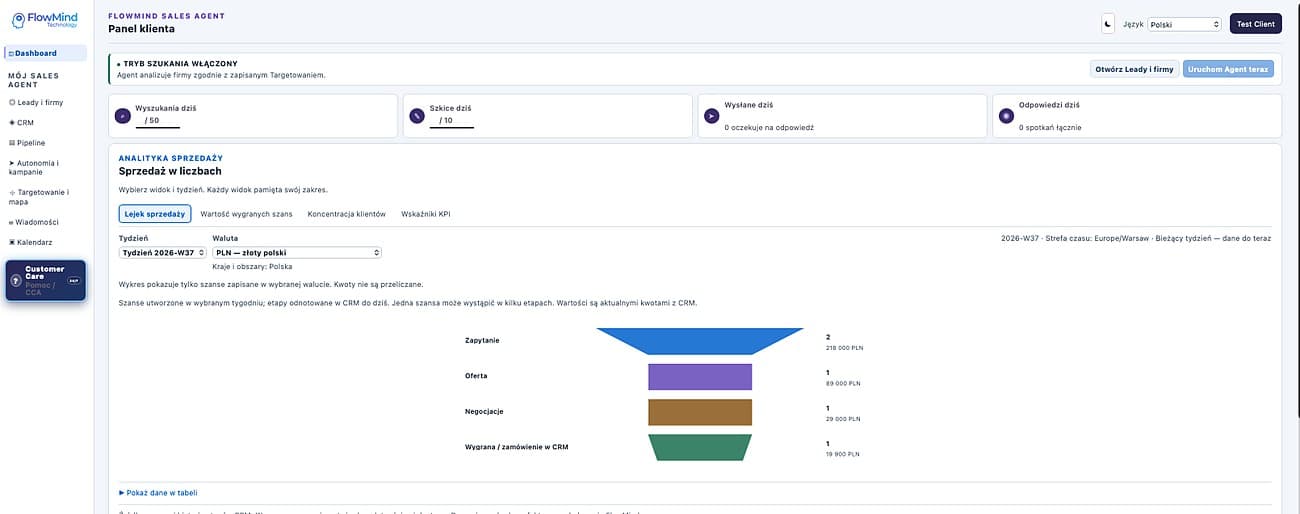The width and height of the screenshot is (1300, 514).
Task: Open the Język Polski language dropdown
Action: point(1185,24)
